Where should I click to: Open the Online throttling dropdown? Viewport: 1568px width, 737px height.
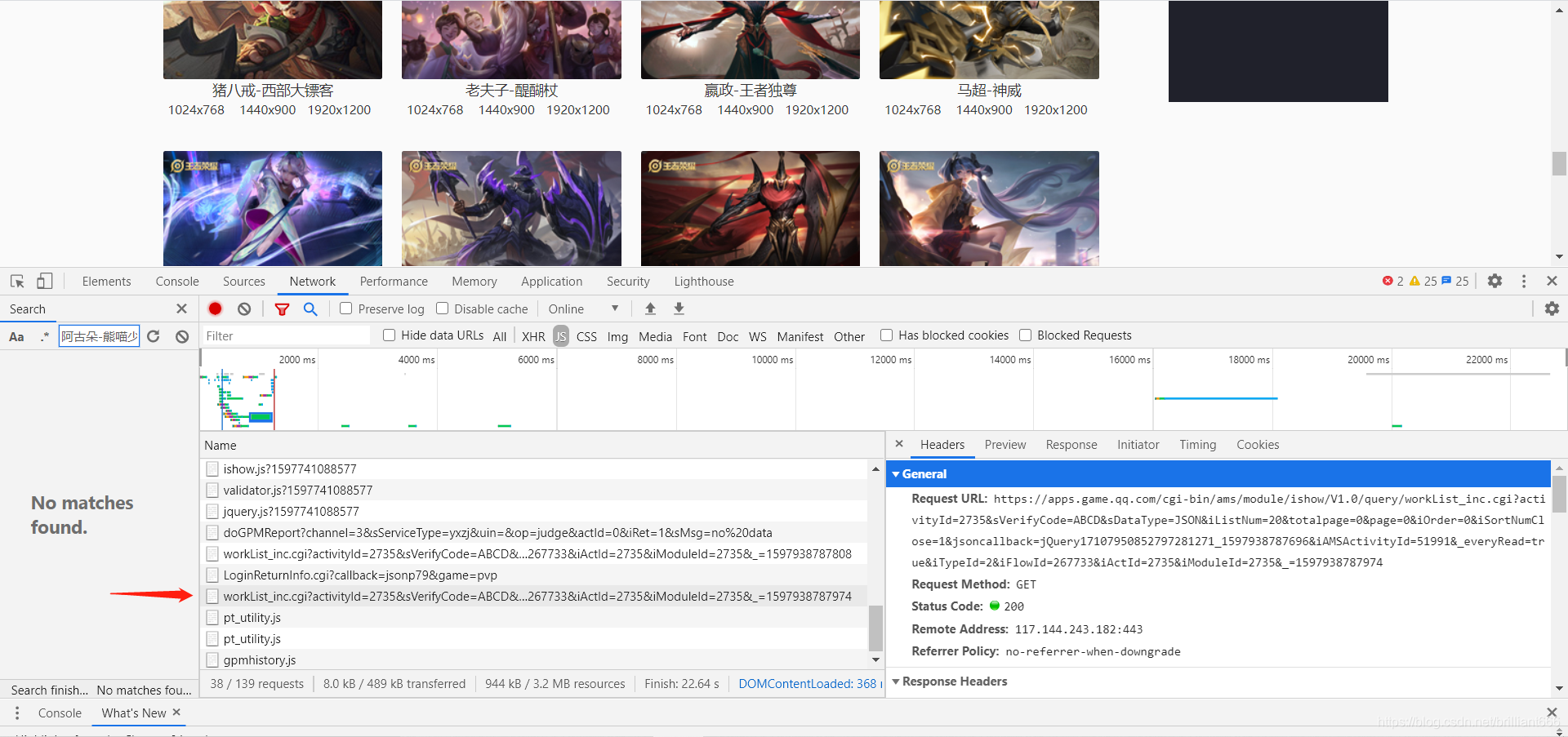(x=584, y=309)
